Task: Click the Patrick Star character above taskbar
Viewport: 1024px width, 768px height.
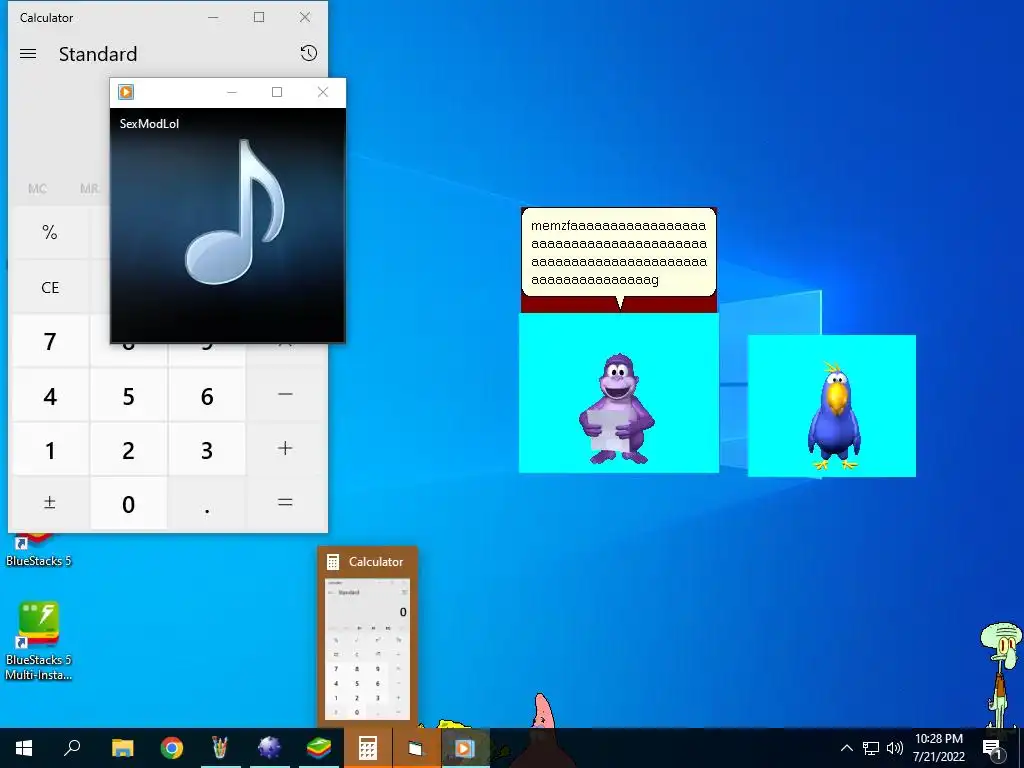Action: click(542, 711)
